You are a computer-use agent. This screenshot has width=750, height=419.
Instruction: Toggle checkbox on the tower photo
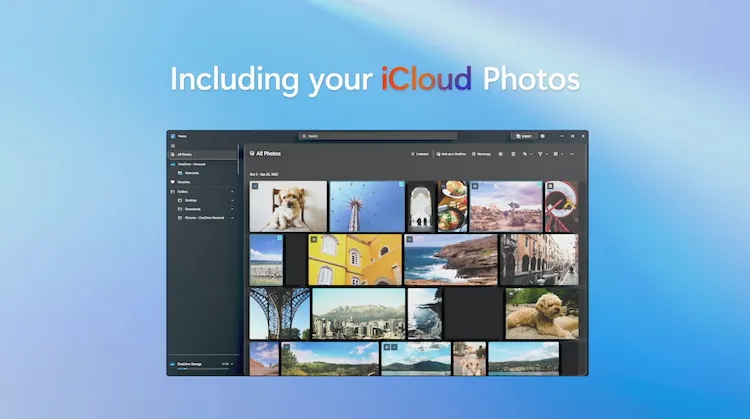click(401, 186)
